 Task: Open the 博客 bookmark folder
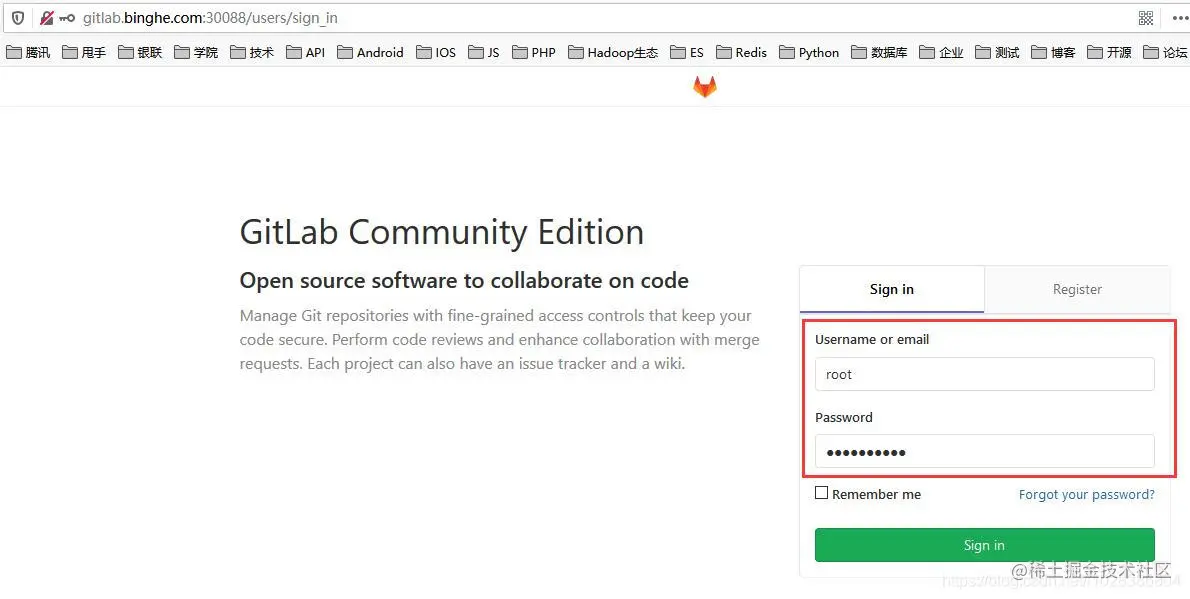point(1053,52)
